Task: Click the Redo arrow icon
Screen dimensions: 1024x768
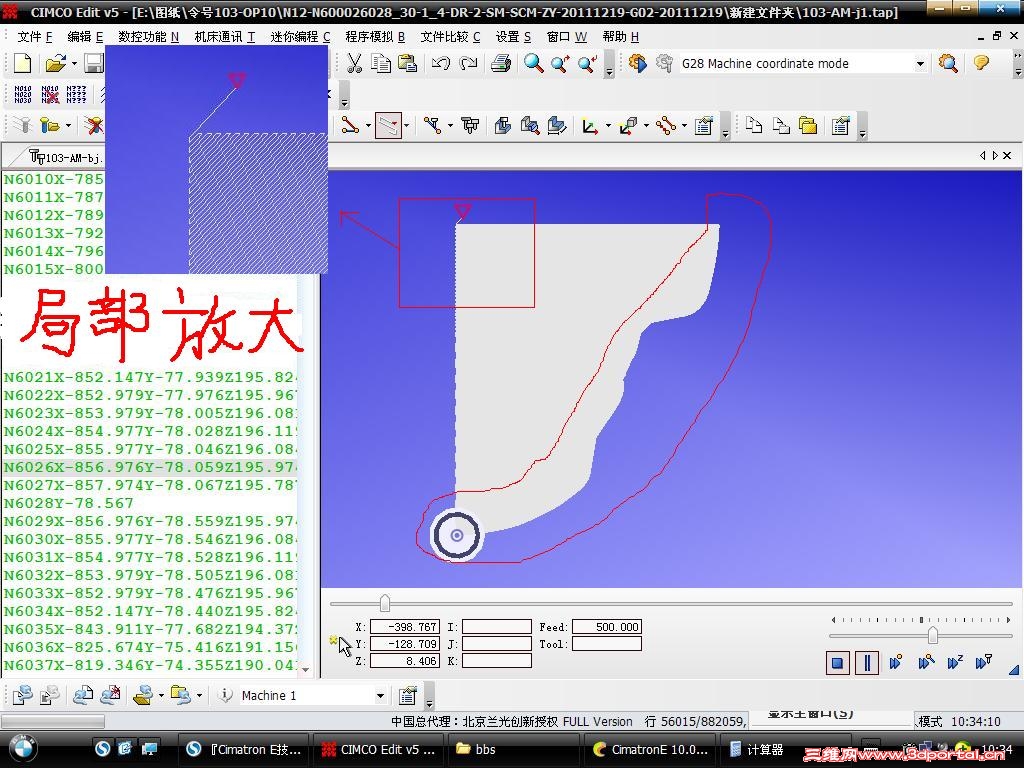Action: coord(468,63)
